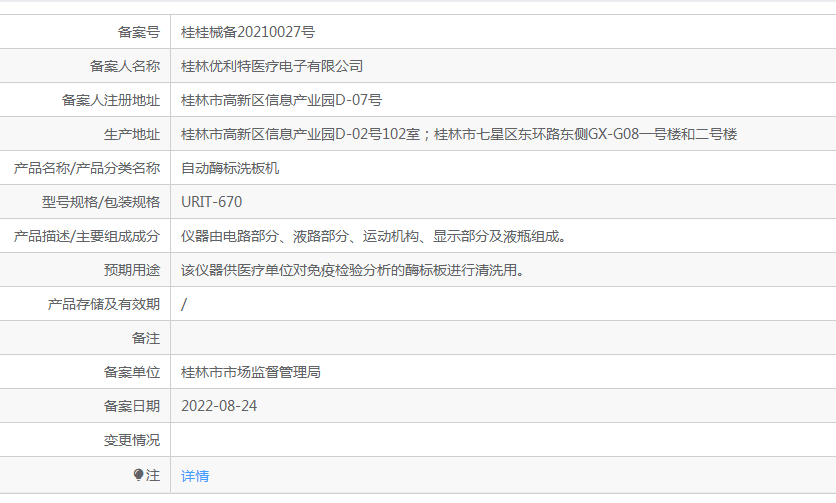Click the 生产地址 row label
The image size is (836, 503).
[x=132, y=134]
